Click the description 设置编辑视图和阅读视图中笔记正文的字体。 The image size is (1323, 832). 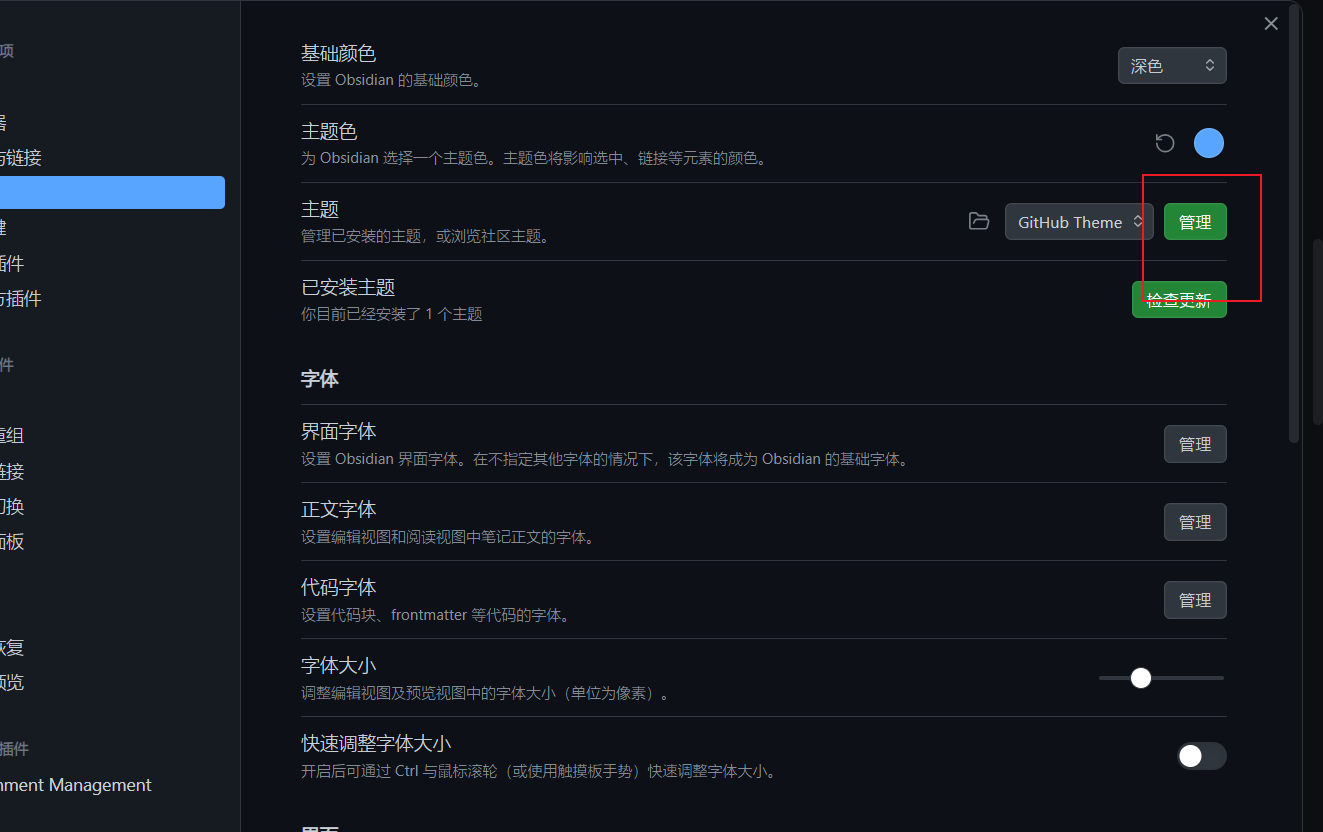(449, 537)
